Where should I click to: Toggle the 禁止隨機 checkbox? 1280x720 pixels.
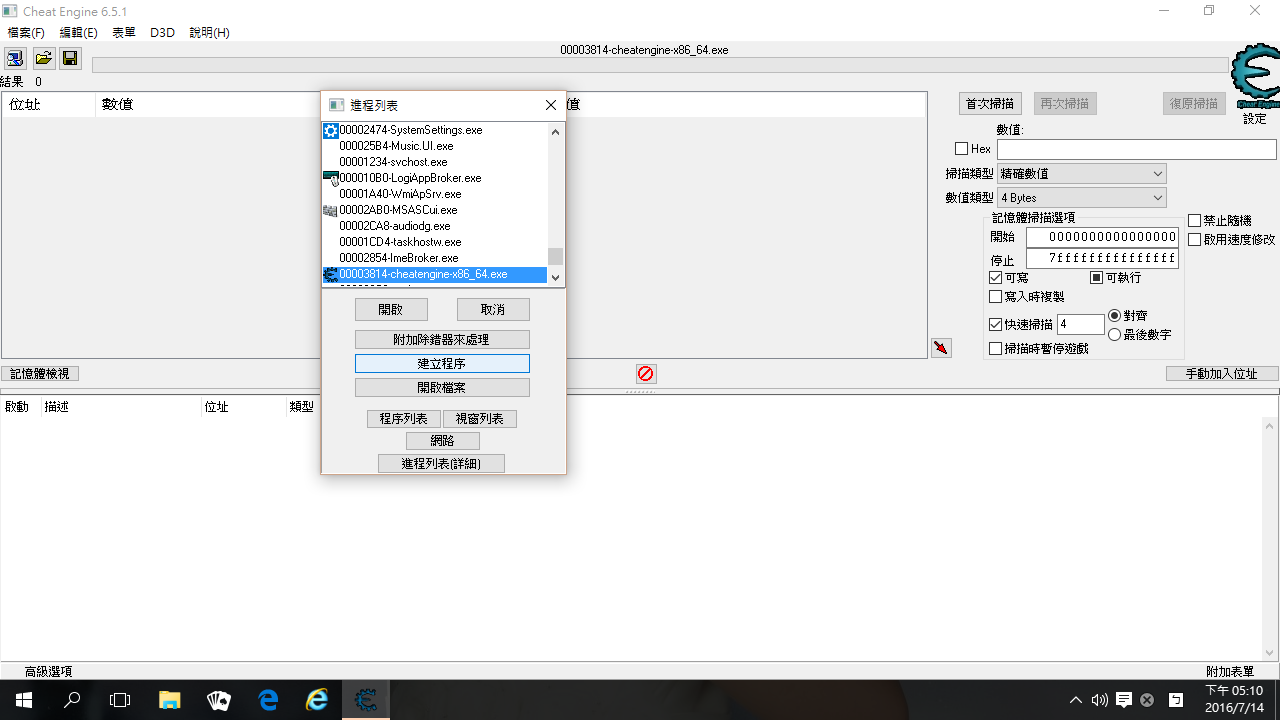1194,220
